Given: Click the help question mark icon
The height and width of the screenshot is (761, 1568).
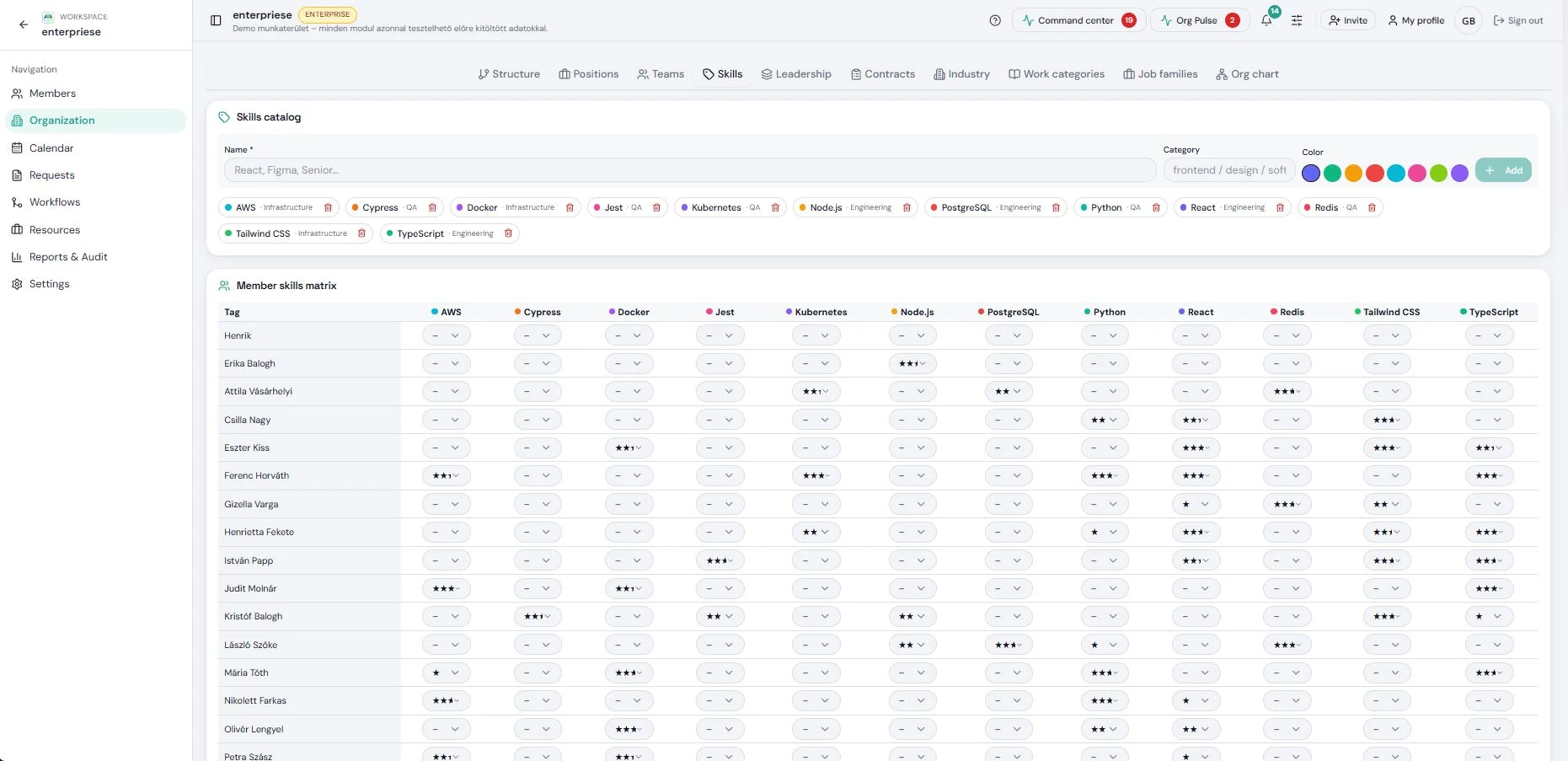Looking at the screenshot, I should (995, 20).
